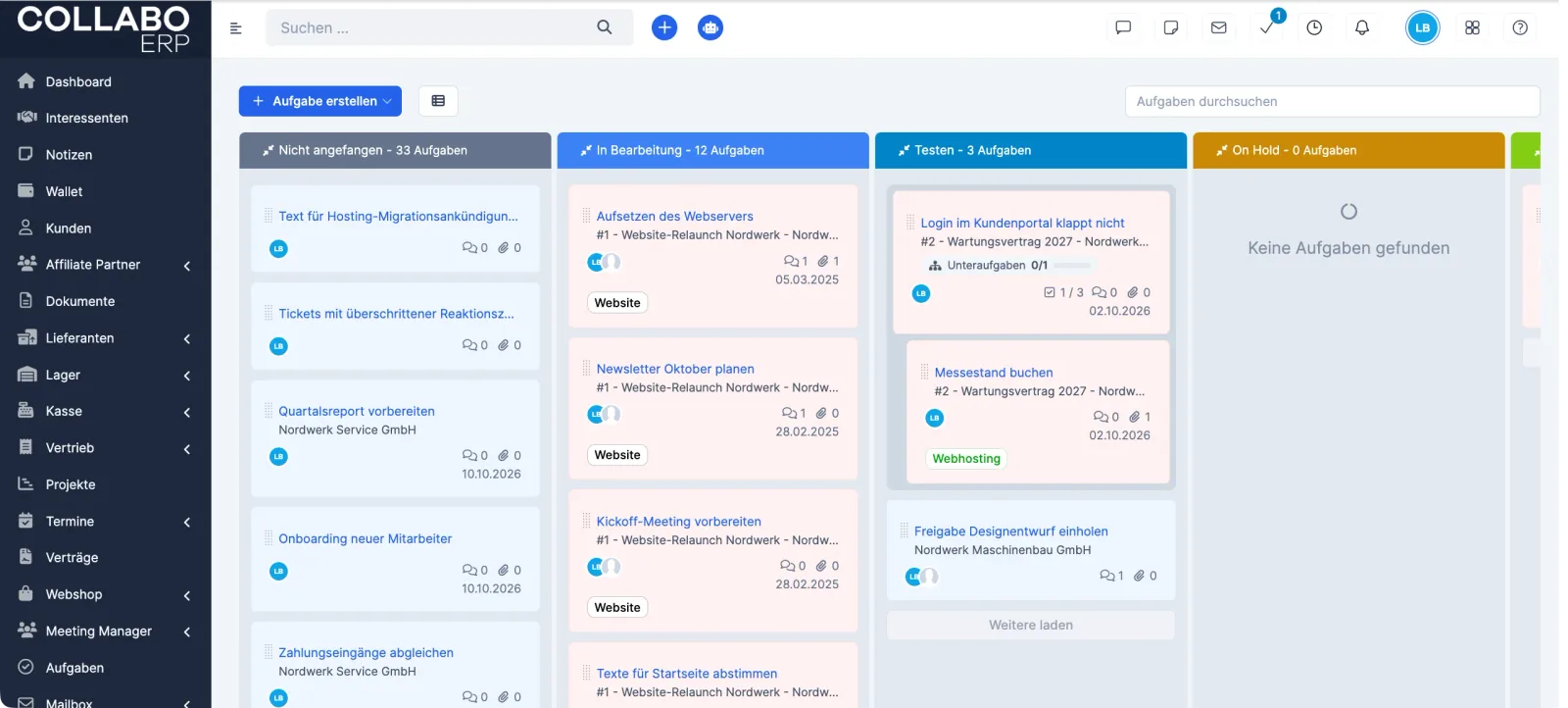Screen dimensions: 1568x708
Task: Open the clock time-tracking icon
Action: pos(1314,27)
